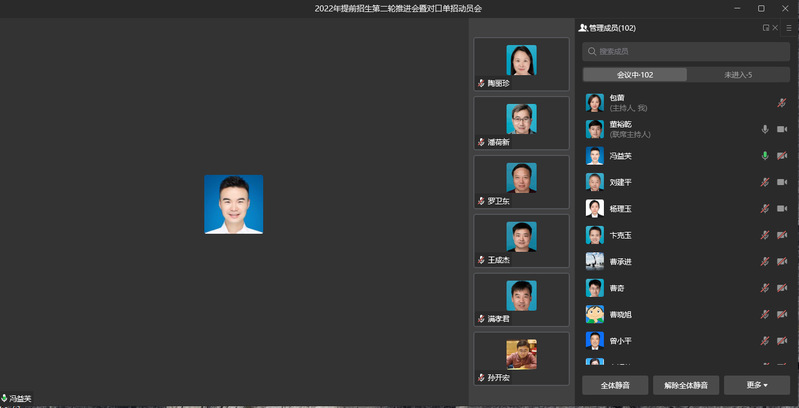This screenshot has width=799, height=408.
Task: Open the members panel hamburger menu
Action: click(x=789, y=28)
